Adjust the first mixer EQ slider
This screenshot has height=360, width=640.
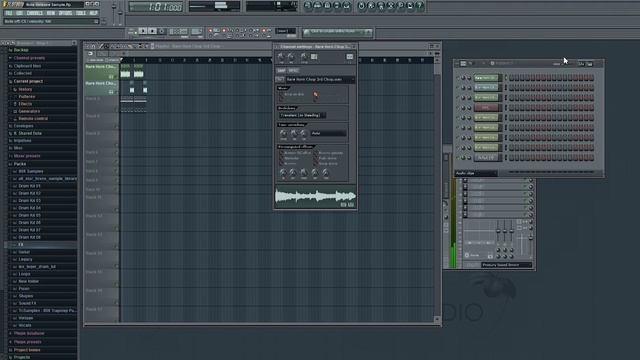tap(498, 231)
